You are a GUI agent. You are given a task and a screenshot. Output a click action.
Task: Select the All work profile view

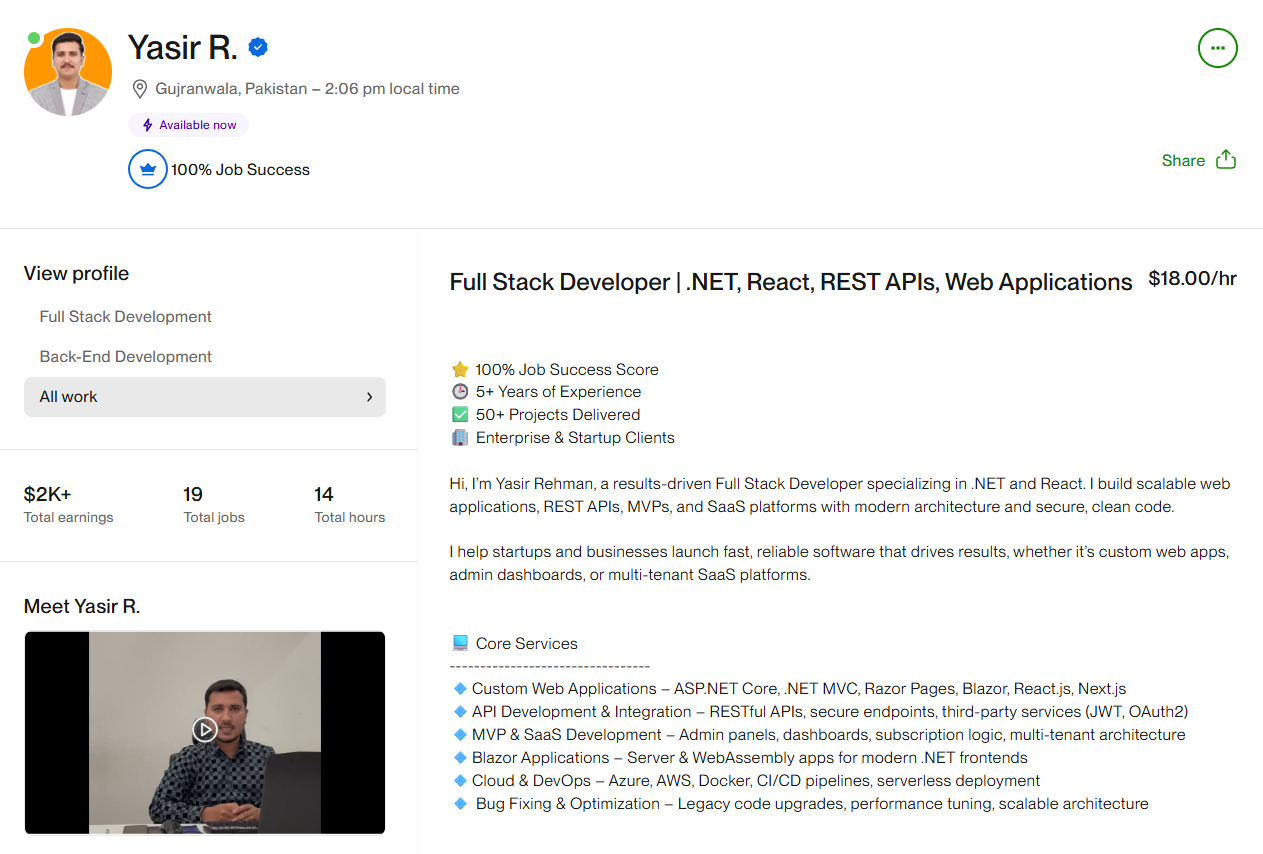click(69, 397)
